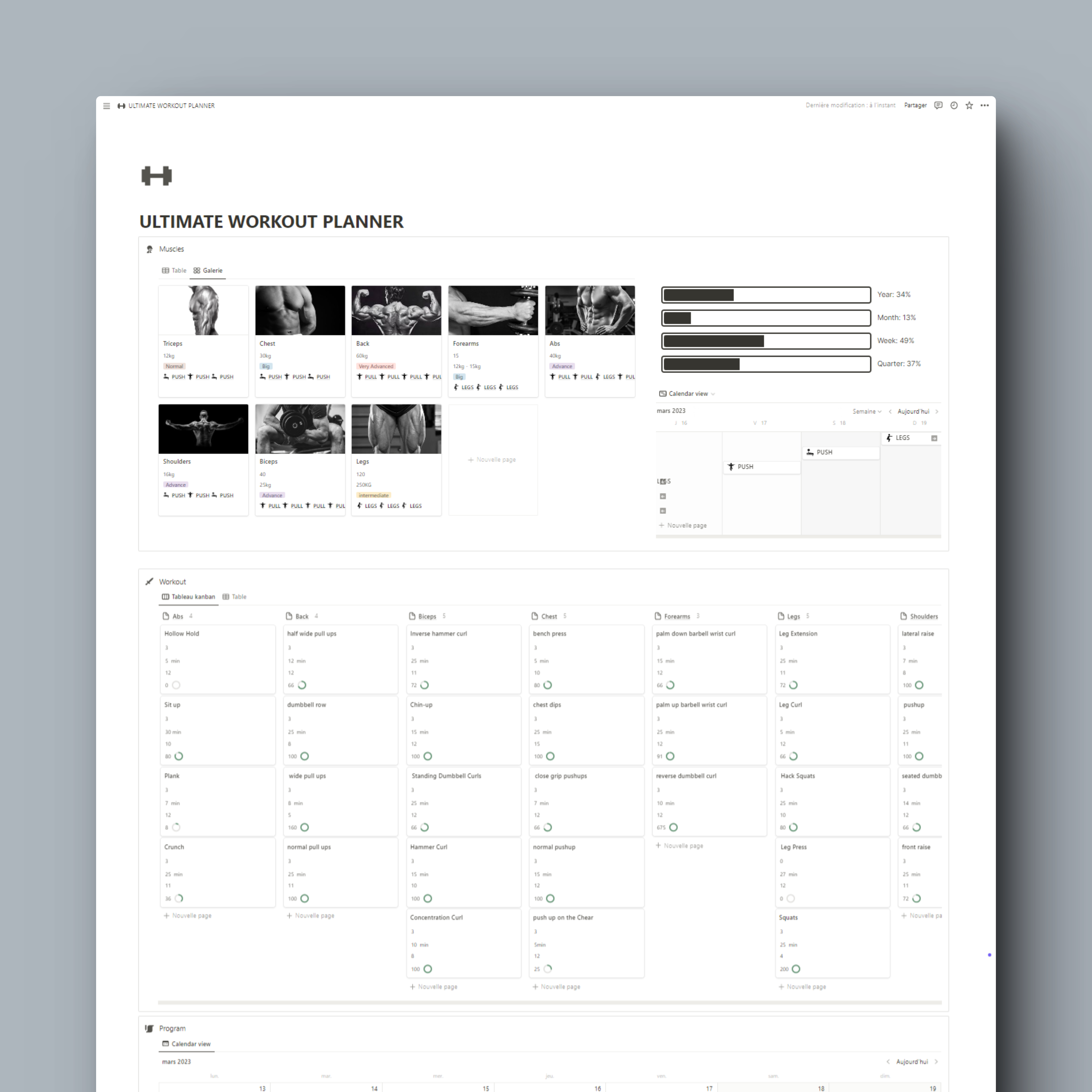Open the Triceps muscle card thumbnail
The image size is (1092, 1092).
204,310
